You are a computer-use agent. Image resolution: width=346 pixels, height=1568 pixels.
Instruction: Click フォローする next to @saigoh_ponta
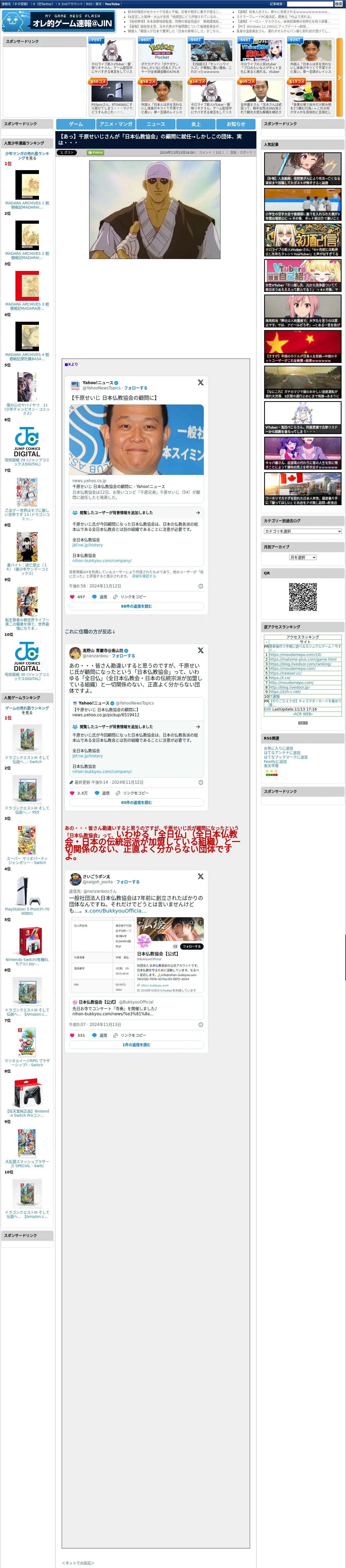[128, 881]
